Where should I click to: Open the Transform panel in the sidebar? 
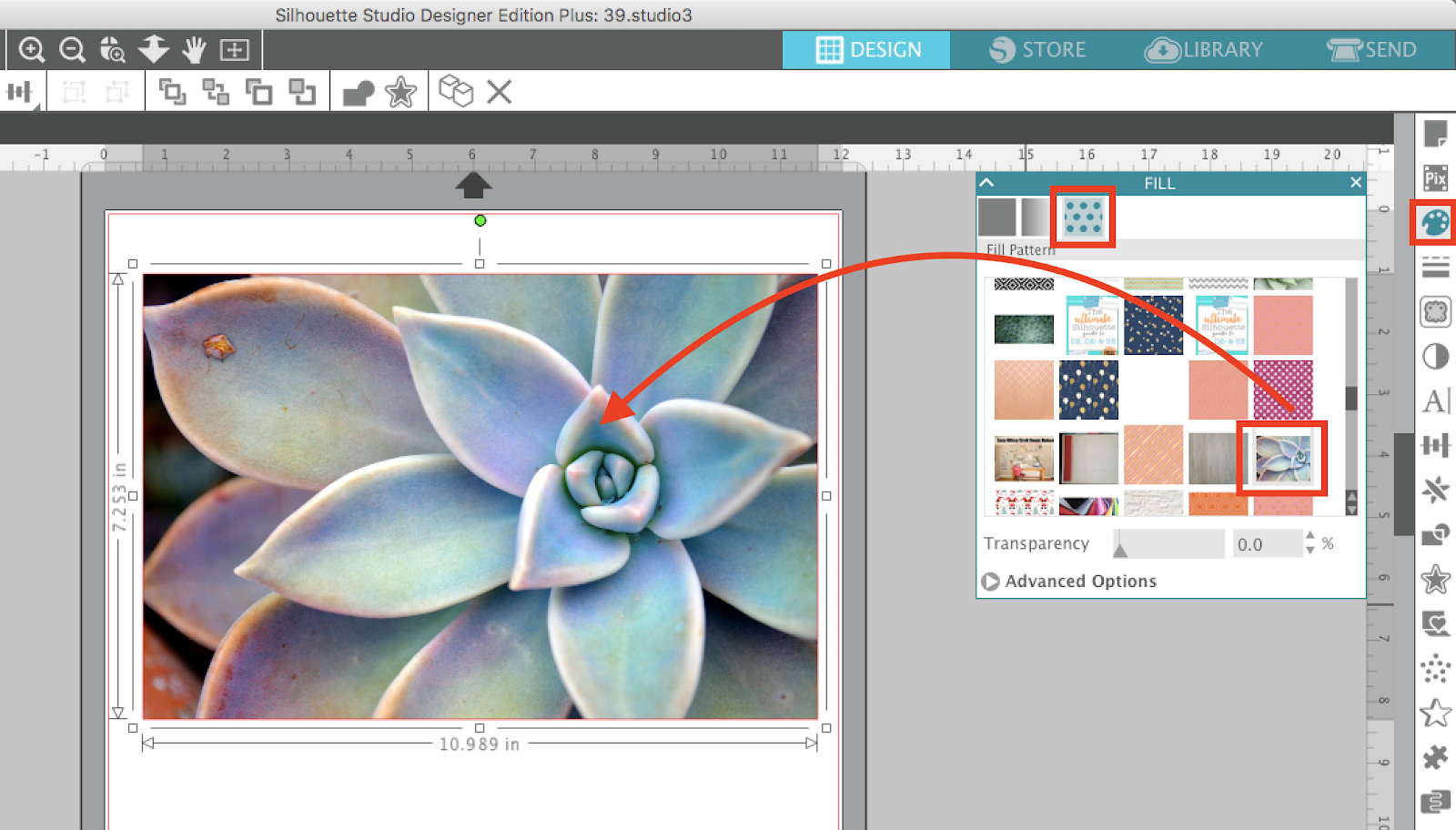[1435, 445]
